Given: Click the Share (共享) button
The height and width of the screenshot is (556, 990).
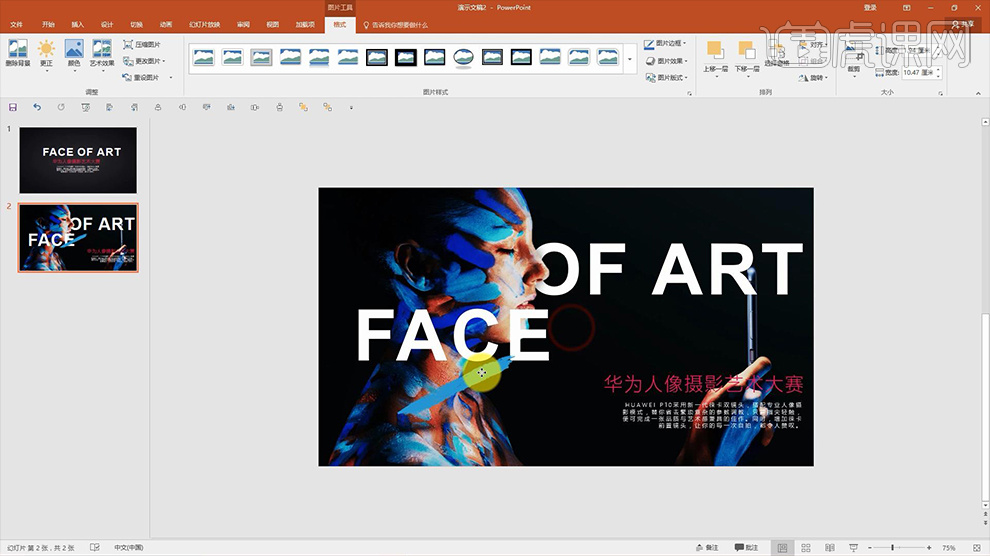Looking at the screenshot, I should pyautogui.click(x=963, y=25).
